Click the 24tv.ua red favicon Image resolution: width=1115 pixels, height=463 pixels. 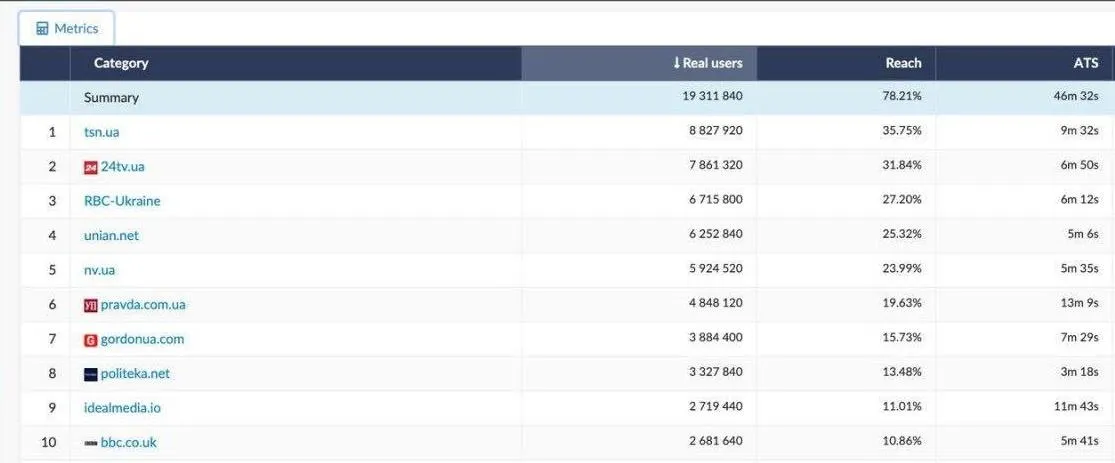click(x=91, y=167)
